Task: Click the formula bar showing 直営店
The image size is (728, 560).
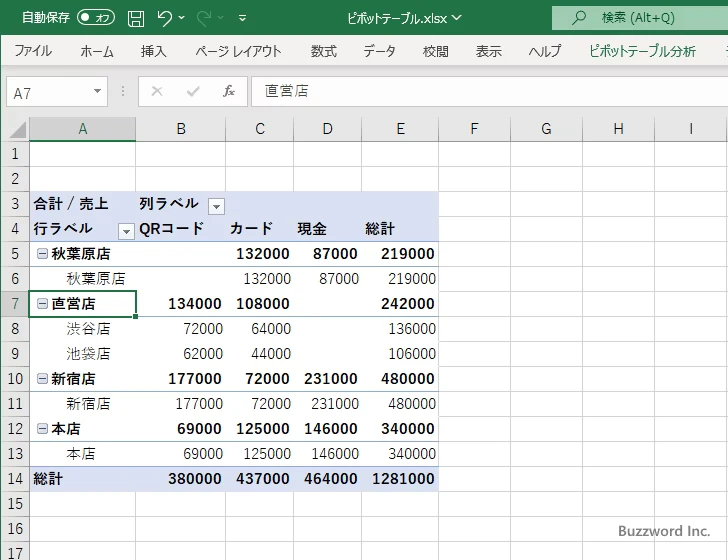Action: click(489, 91)
